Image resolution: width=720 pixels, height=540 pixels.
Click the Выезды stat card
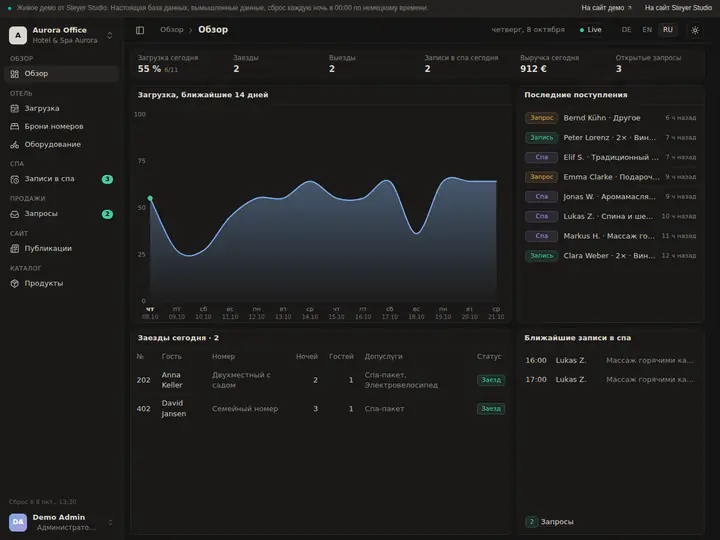[370, 64]
